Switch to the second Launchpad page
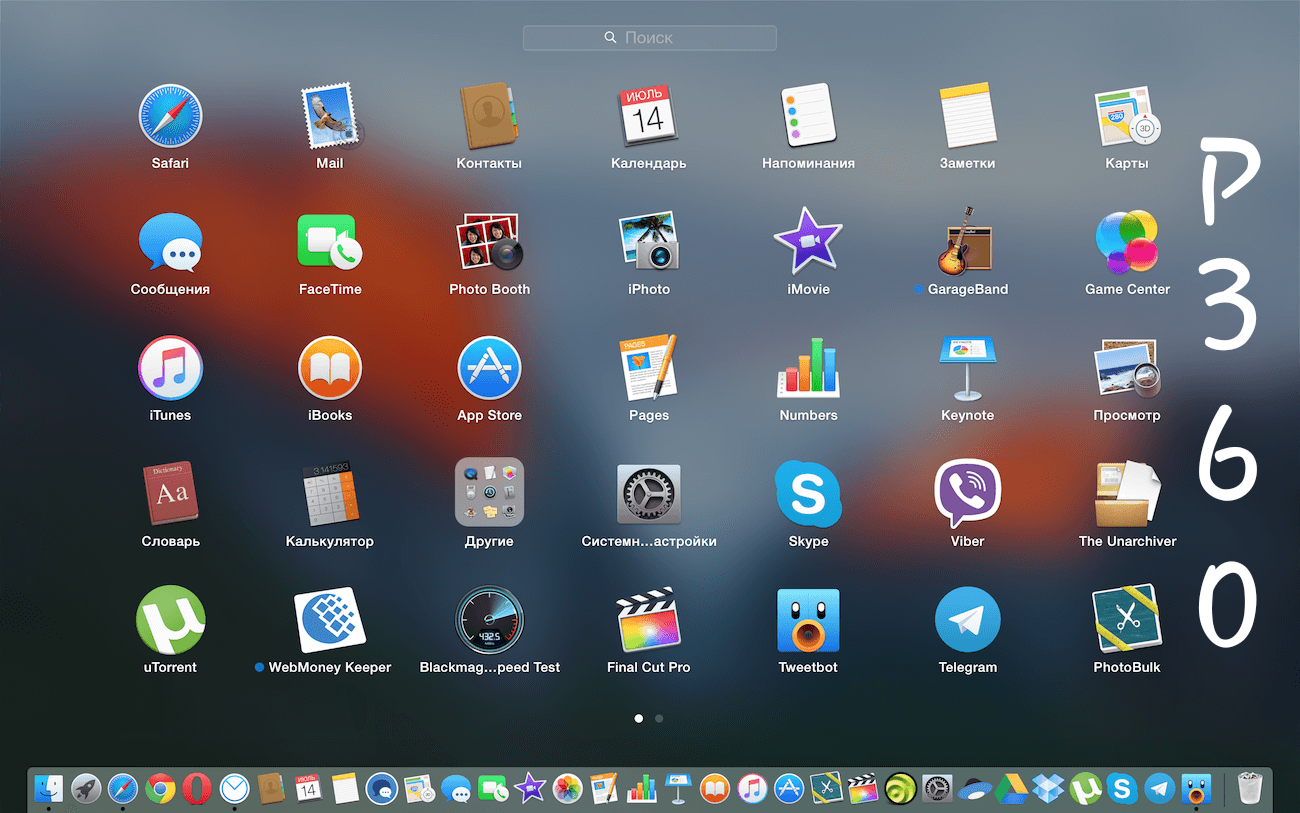Image resolution: width=1300 pixels, height=813 pixels. click(659, 718)
